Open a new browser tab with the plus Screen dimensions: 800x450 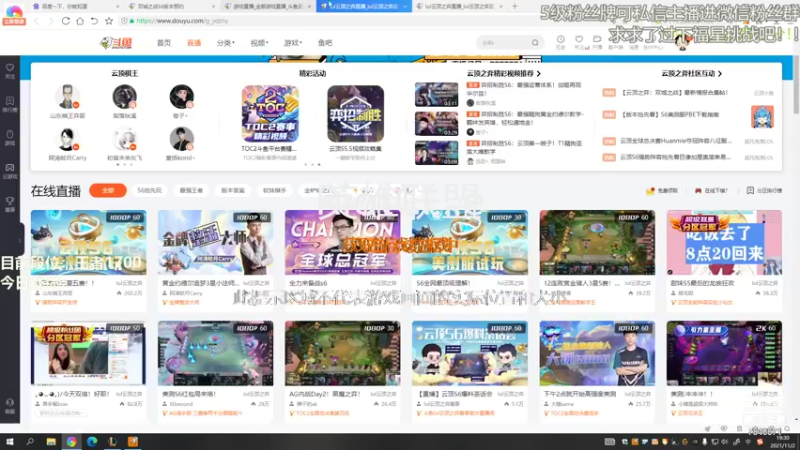point(515,6)
